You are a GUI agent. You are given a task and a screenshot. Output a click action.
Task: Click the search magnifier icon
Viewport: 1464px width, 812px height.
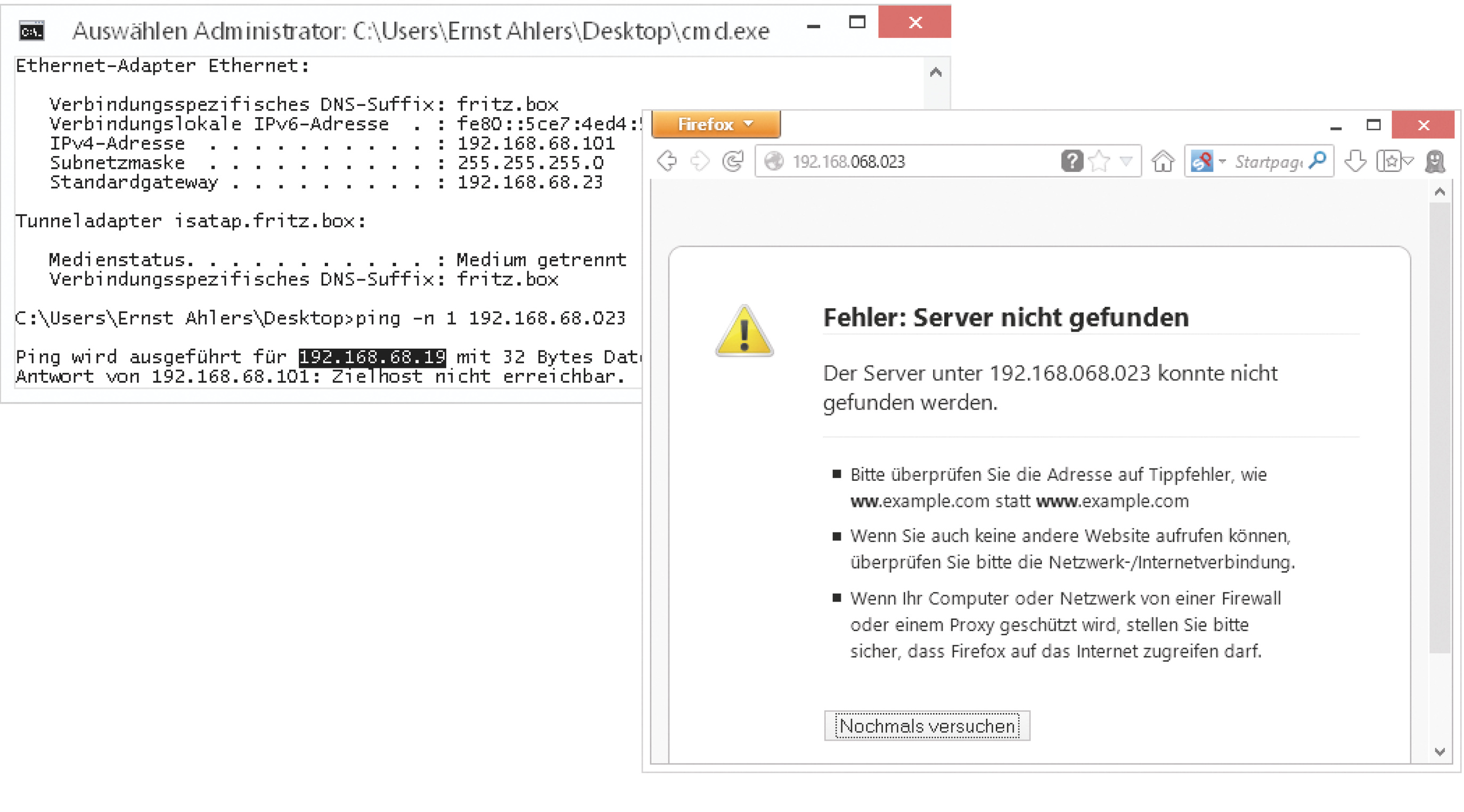[1318, 161]
